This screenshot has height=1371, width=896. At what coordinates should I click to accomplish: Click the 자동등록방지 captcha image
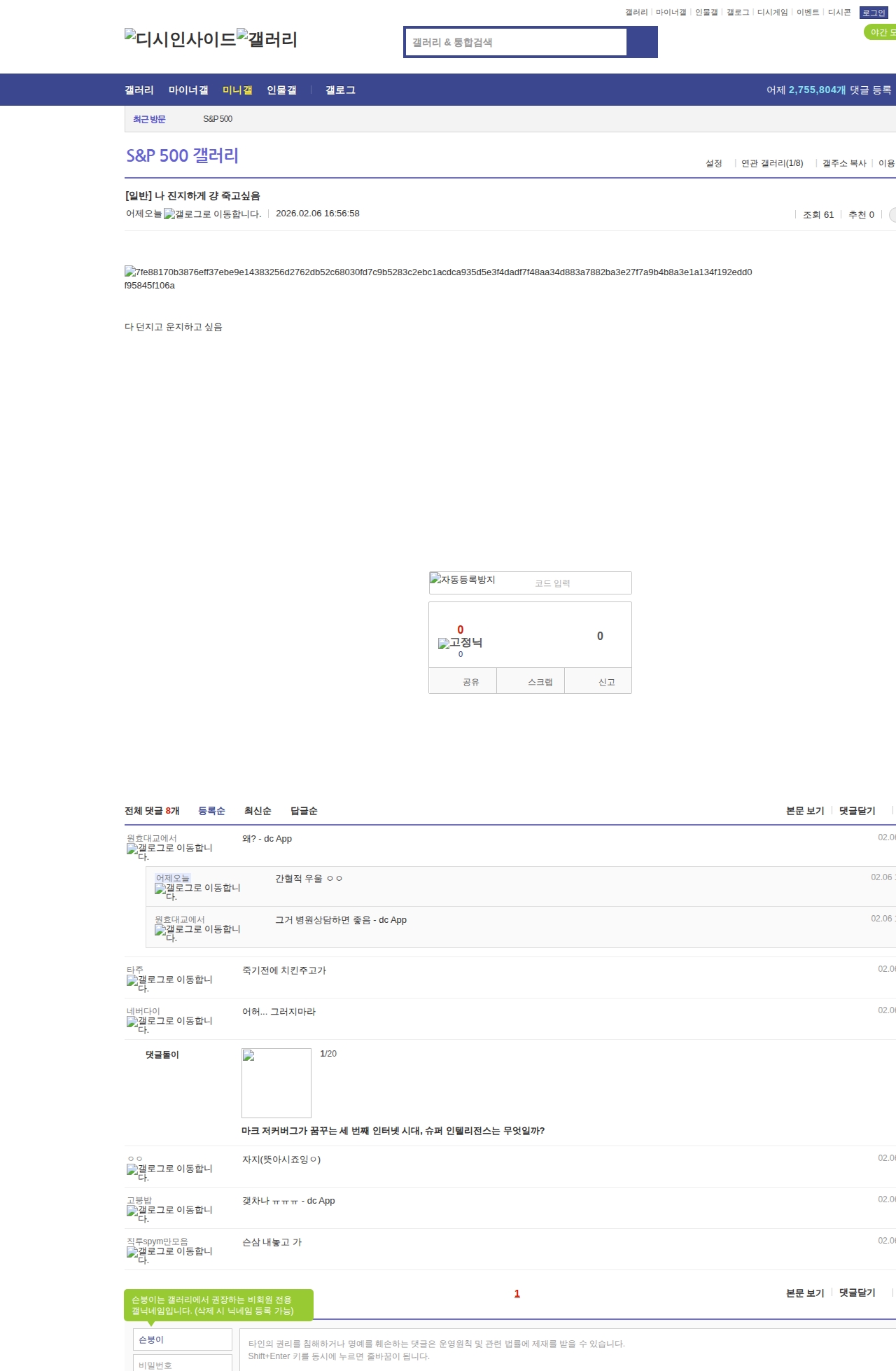click(462, 580)
